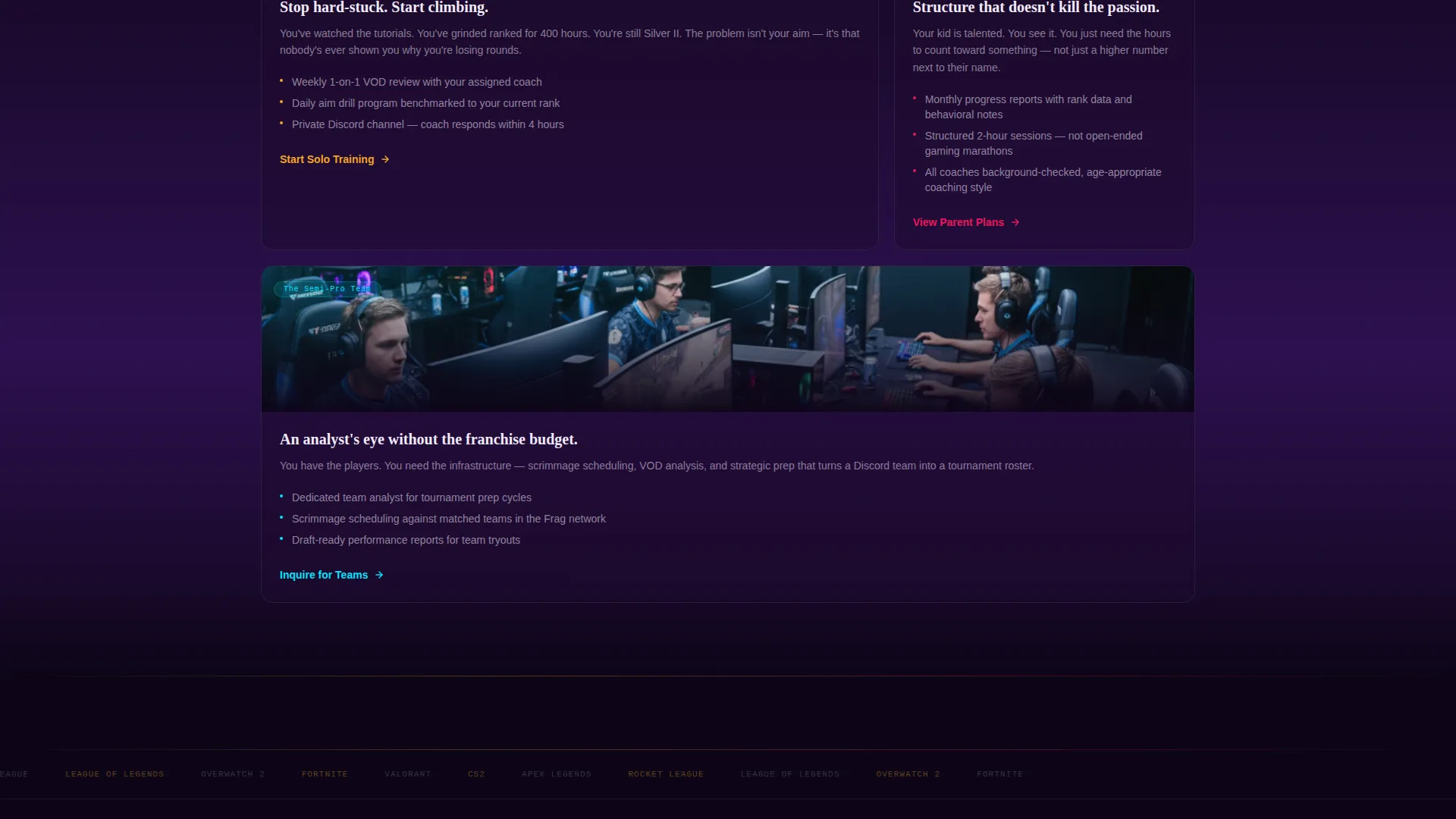The width and height of the screenshot is (1456, 819).
Task: Select heading 'Structure that doesn't kill the passion.'
Action: pos(1036,8)
